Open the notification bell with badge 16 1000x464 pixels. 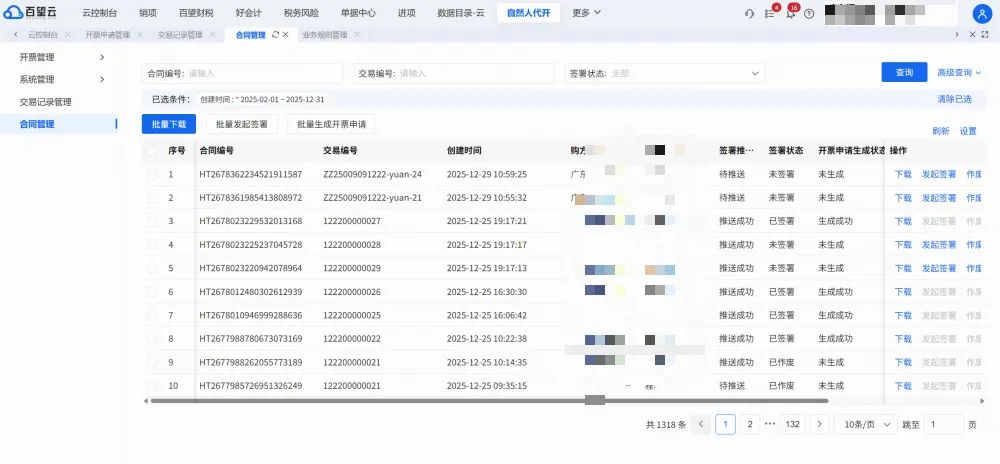pyautogui.click(x=790, y=13)
